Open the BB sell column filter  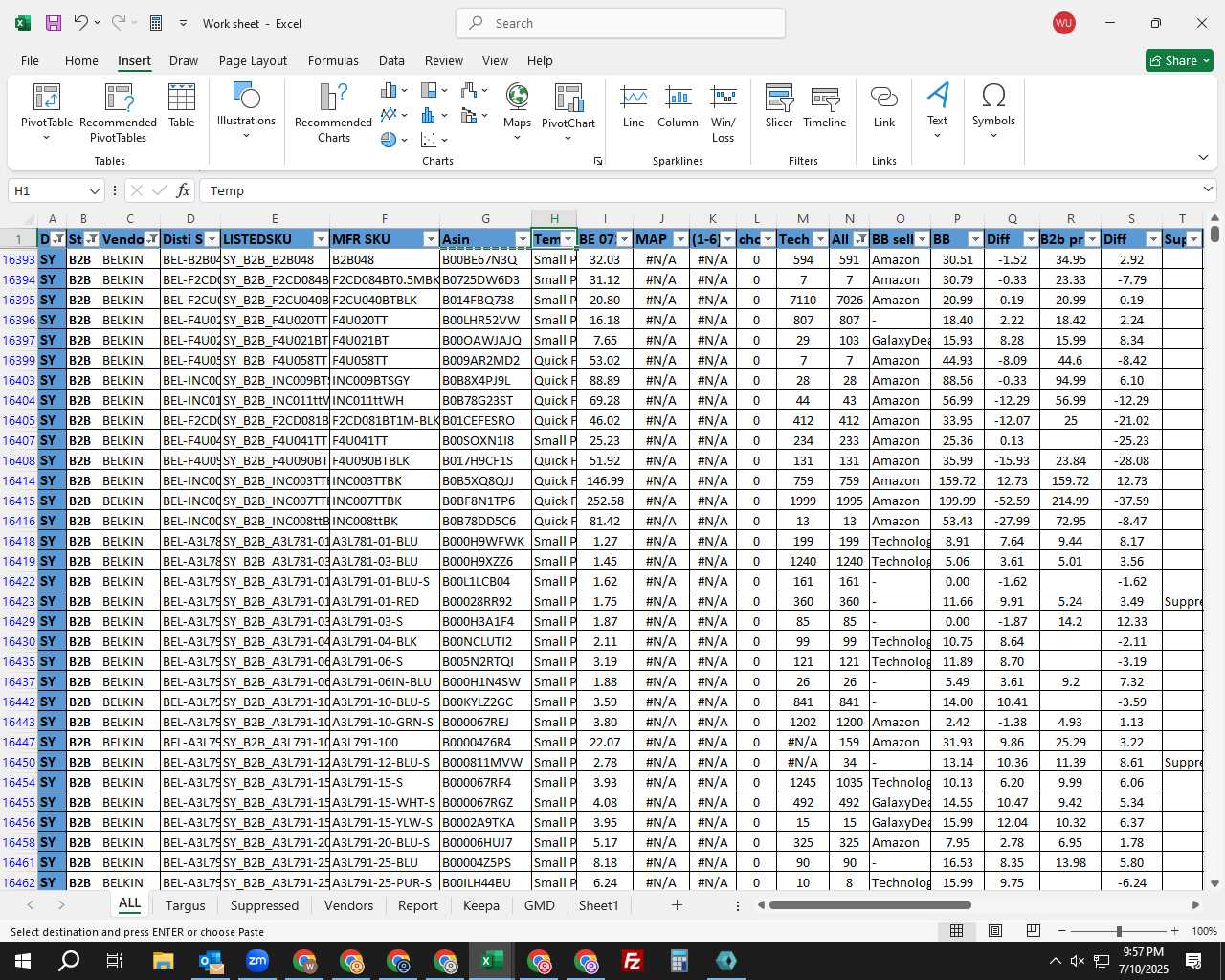[922, 239]
